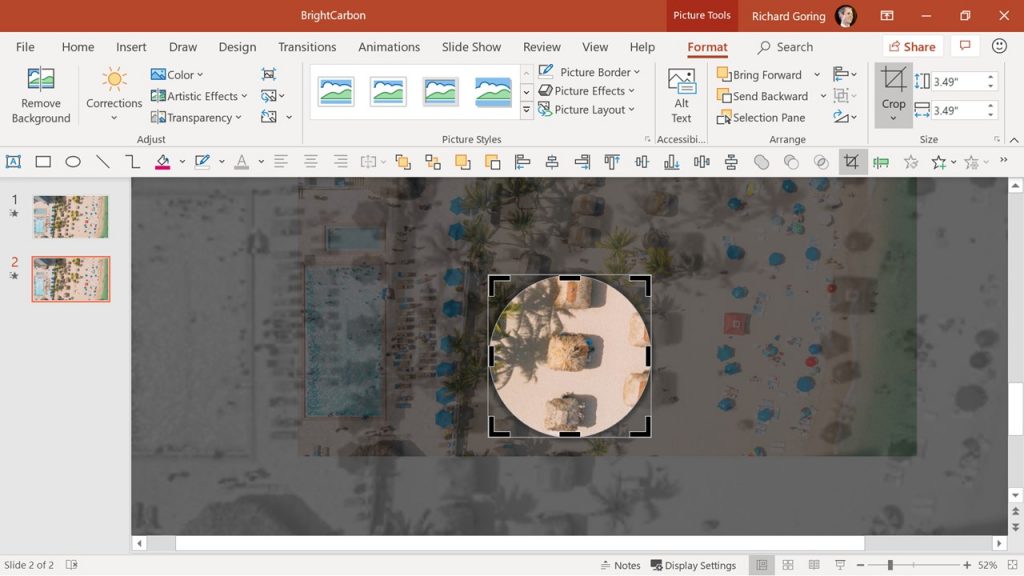Switch to Reading View via the status bar
The height and width of the screenshot is (576, 1024).
click(x=812, y=565)
